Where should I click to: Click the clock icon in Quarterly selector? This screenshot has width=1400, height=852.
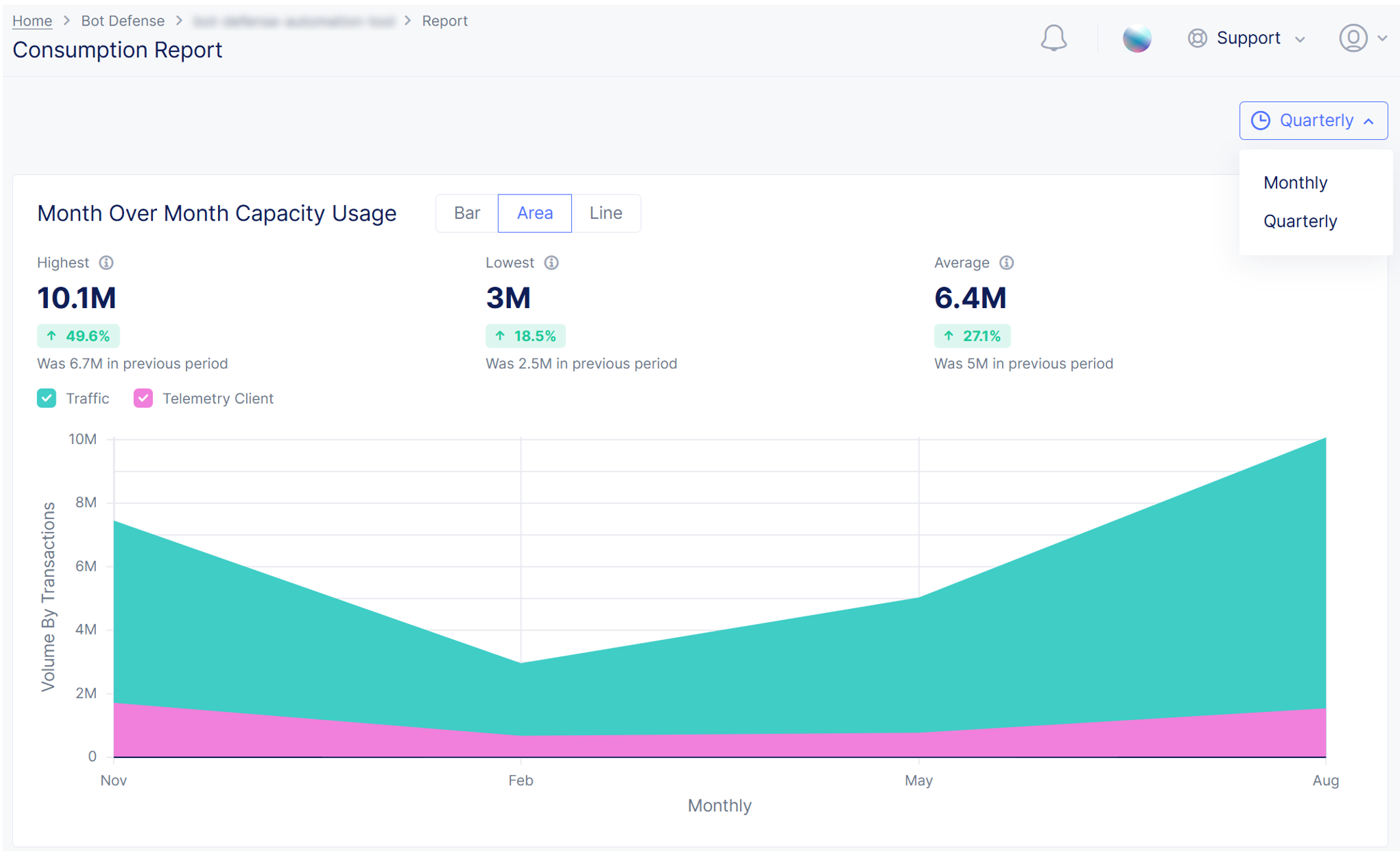(1260, 121)
